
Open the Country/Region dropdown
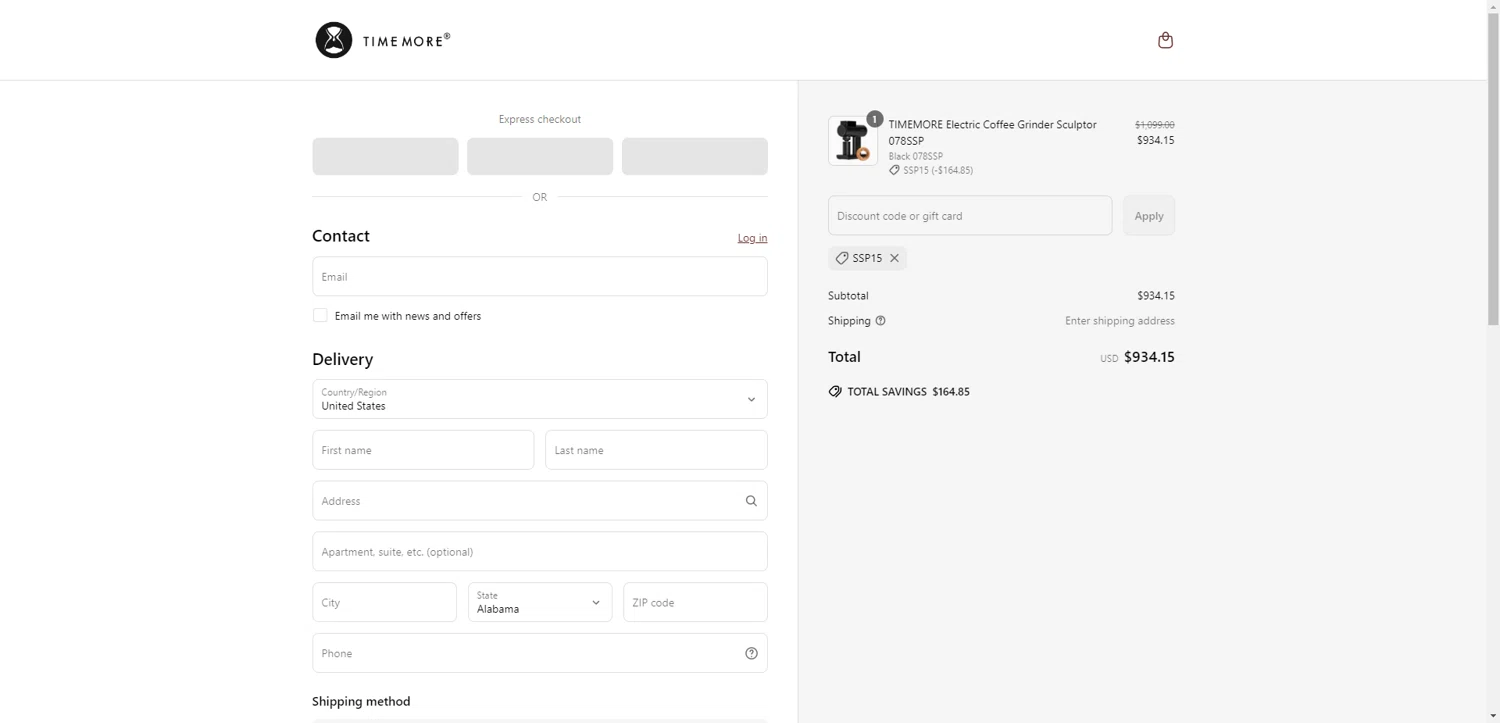coord(540,399)
